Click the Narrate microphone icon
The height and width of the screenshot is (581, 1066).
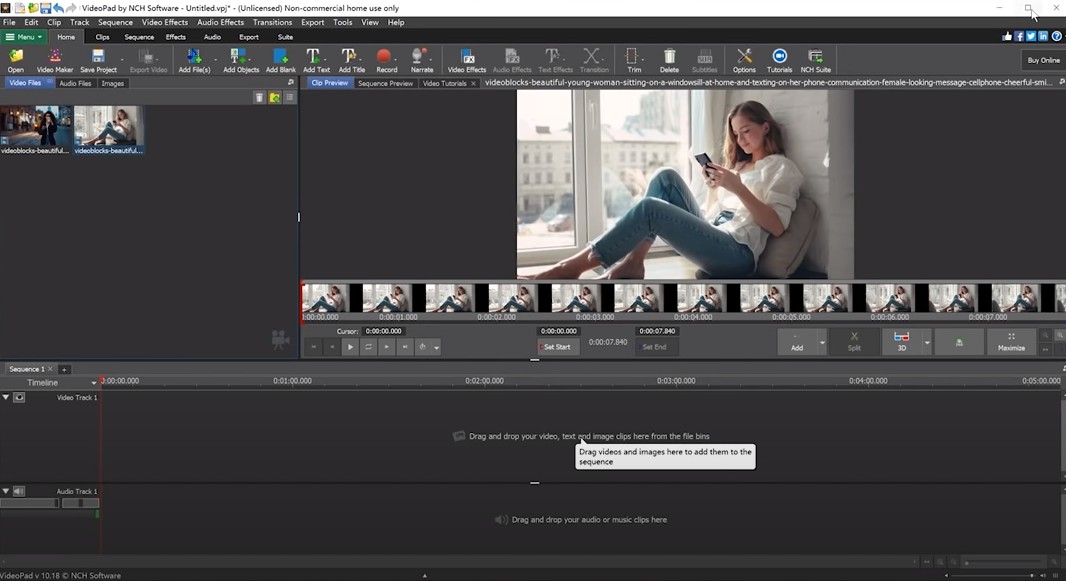pos(422,60)
